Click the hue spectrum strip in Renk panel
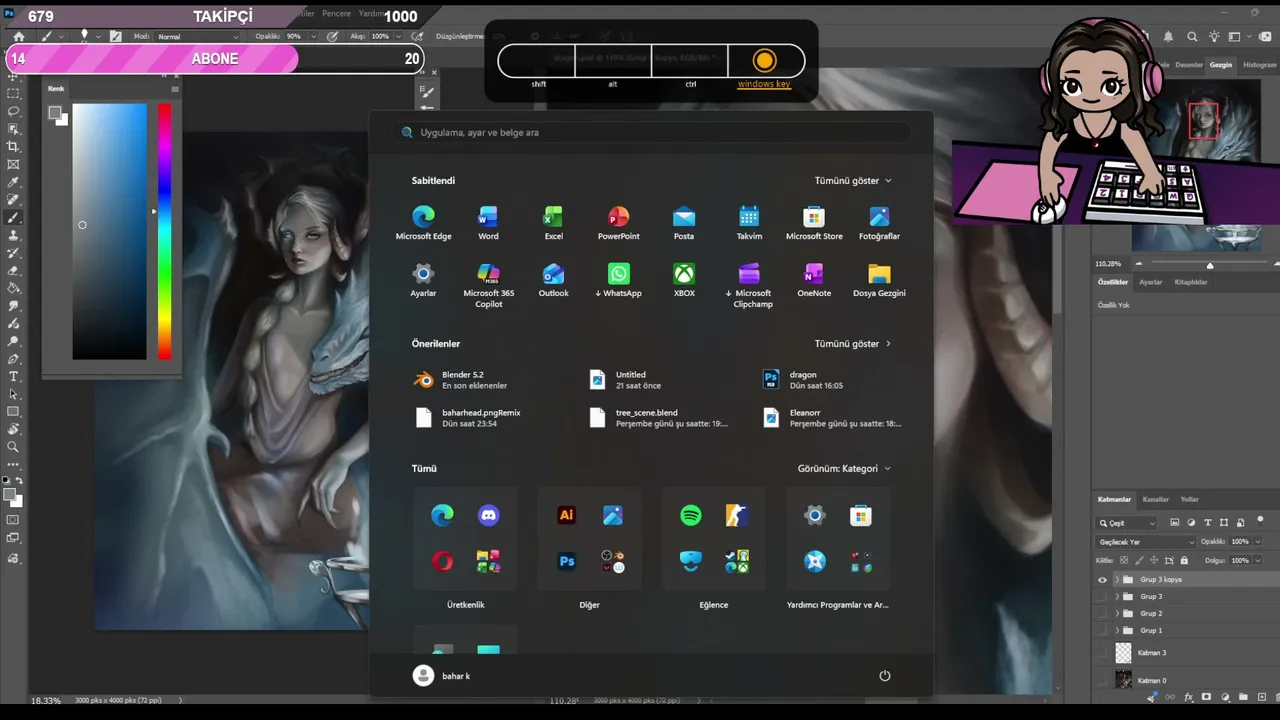Image resolution: width=1280 pixels, height=720 pixels. pos(164,231)
